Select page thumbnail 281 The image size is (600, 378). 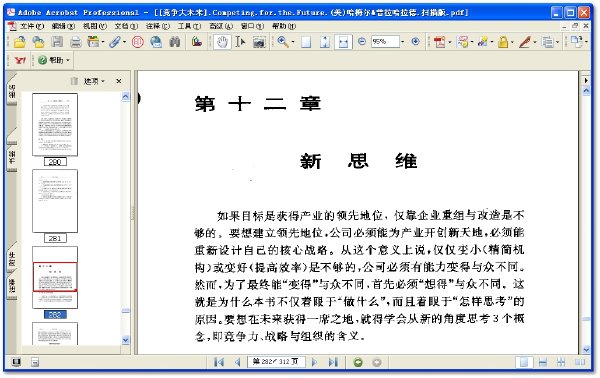click(55, 201)
